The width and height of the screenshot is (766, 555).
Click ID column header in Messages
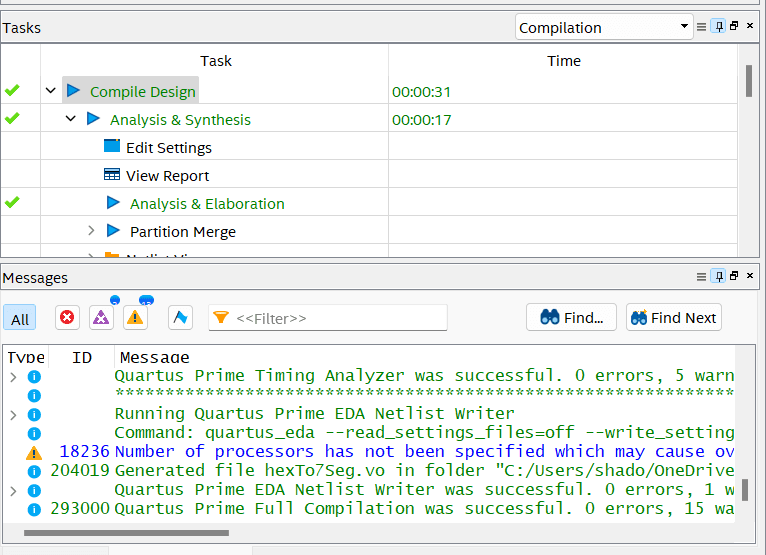(x=82, y=358)
